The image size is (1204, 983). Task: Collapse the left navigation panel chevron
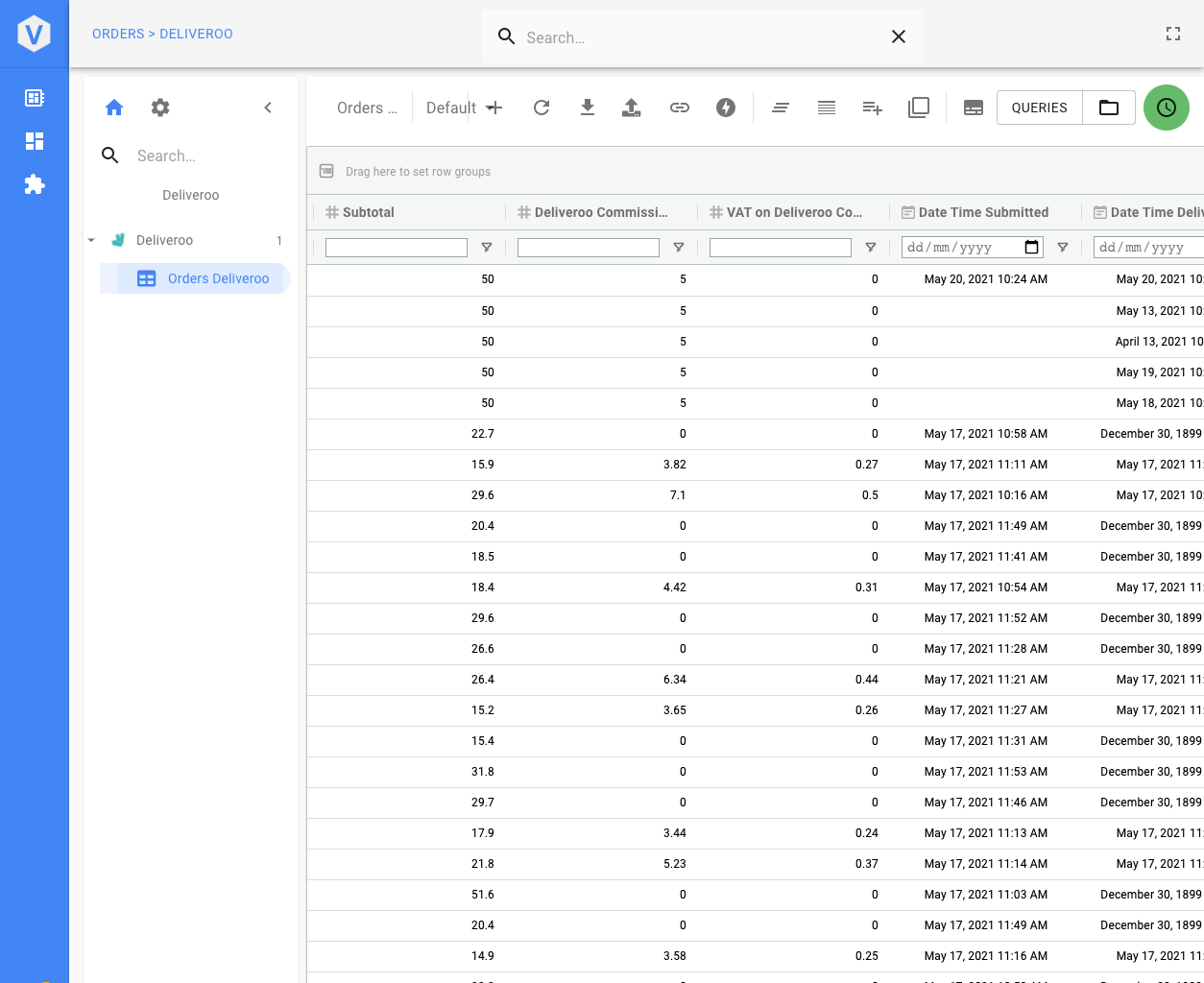coord(268,108)
